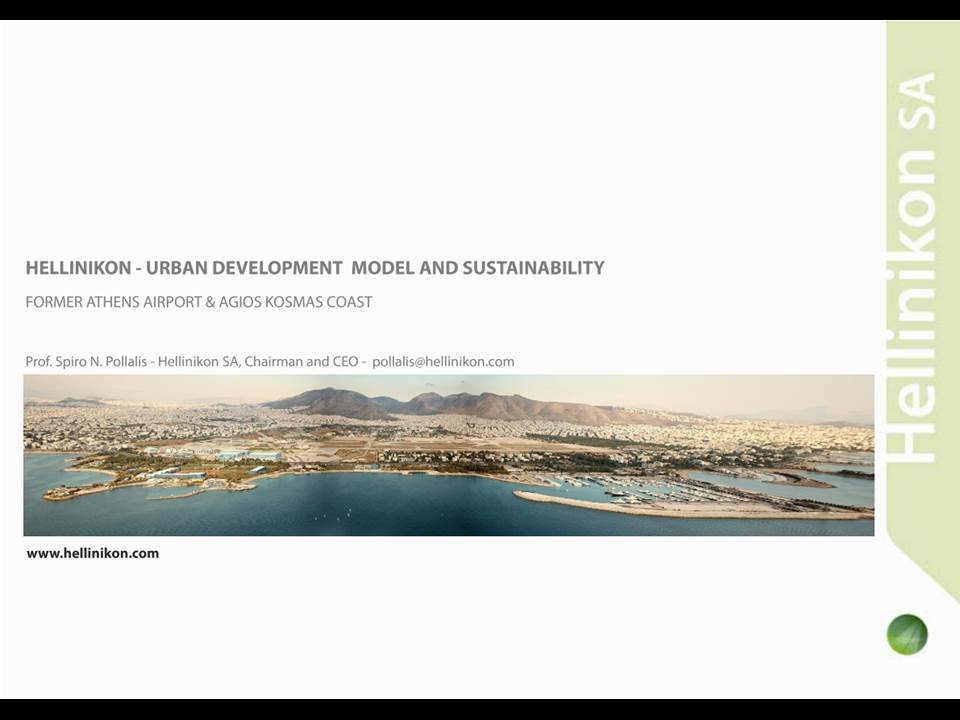960x720 pixels.
Task: Click the pollalis@hellinikon.com email address
Action: [x=443, y=362]
